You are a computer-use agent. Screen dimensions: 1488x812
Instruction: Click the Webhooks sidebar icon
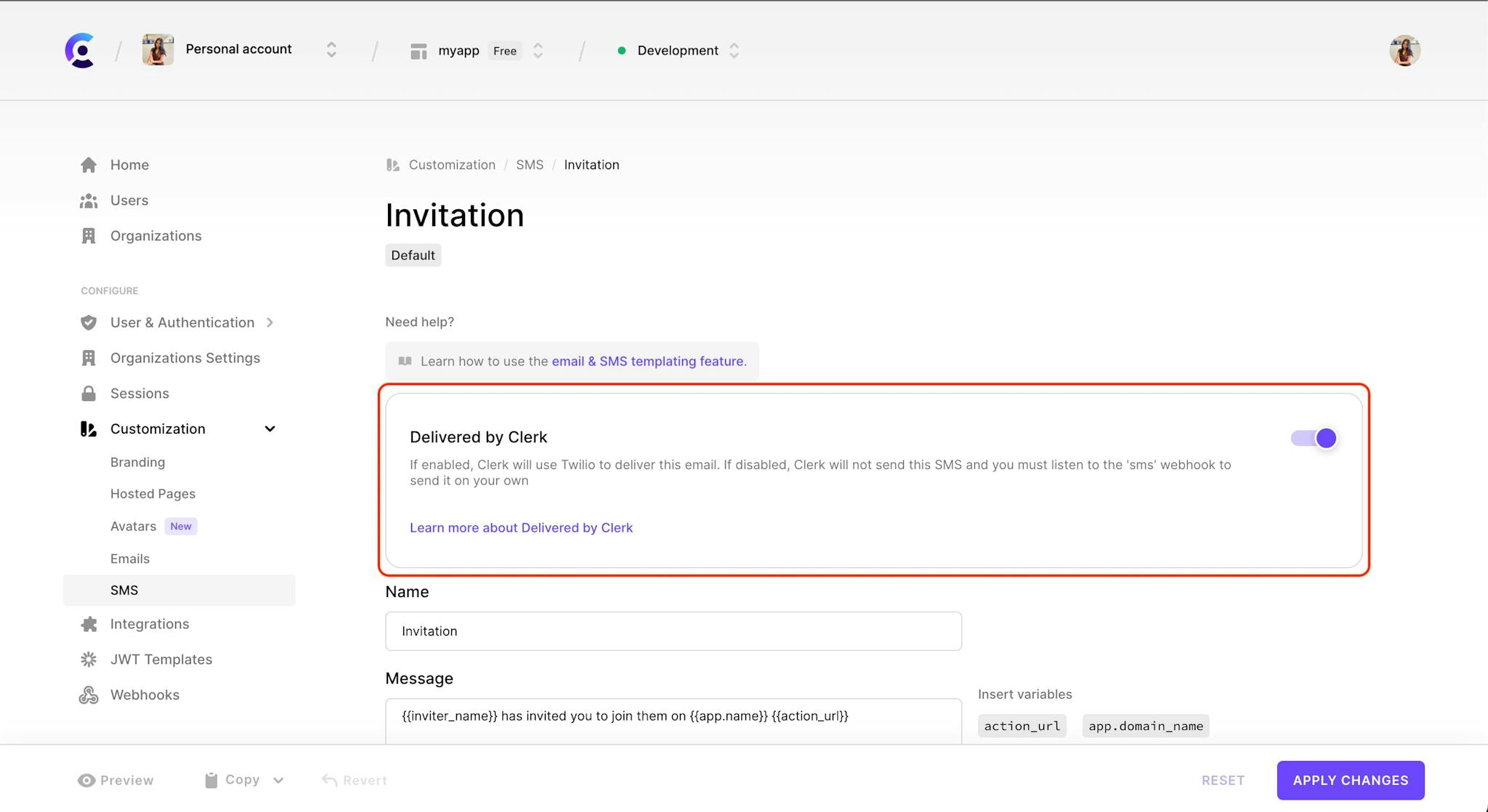coord(89,694)
